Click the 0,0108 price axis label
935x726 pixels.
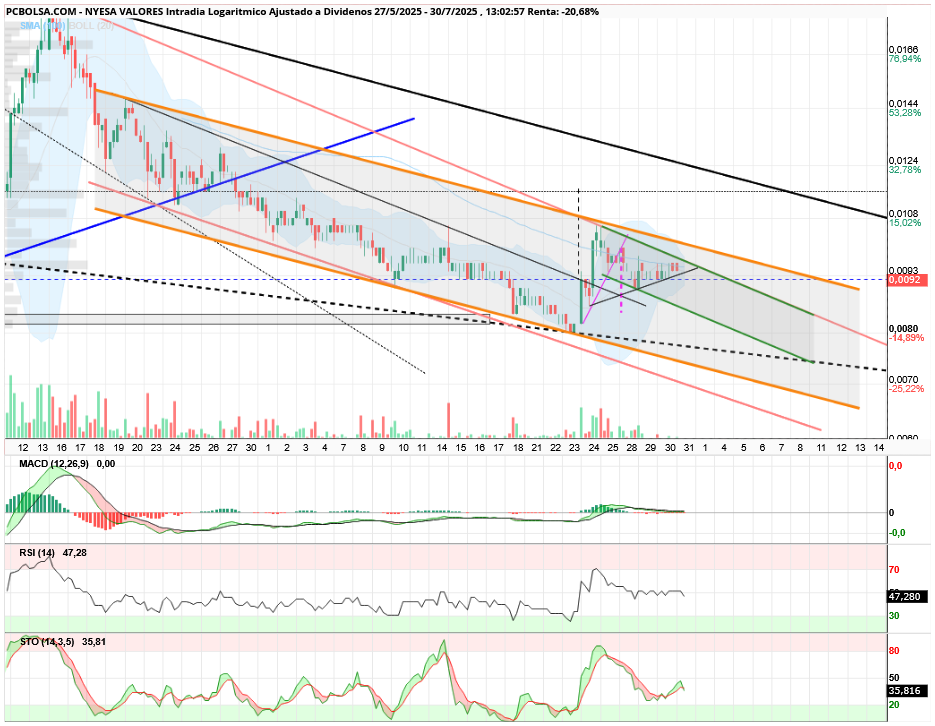pyautogui.click(x=903, y=213)
